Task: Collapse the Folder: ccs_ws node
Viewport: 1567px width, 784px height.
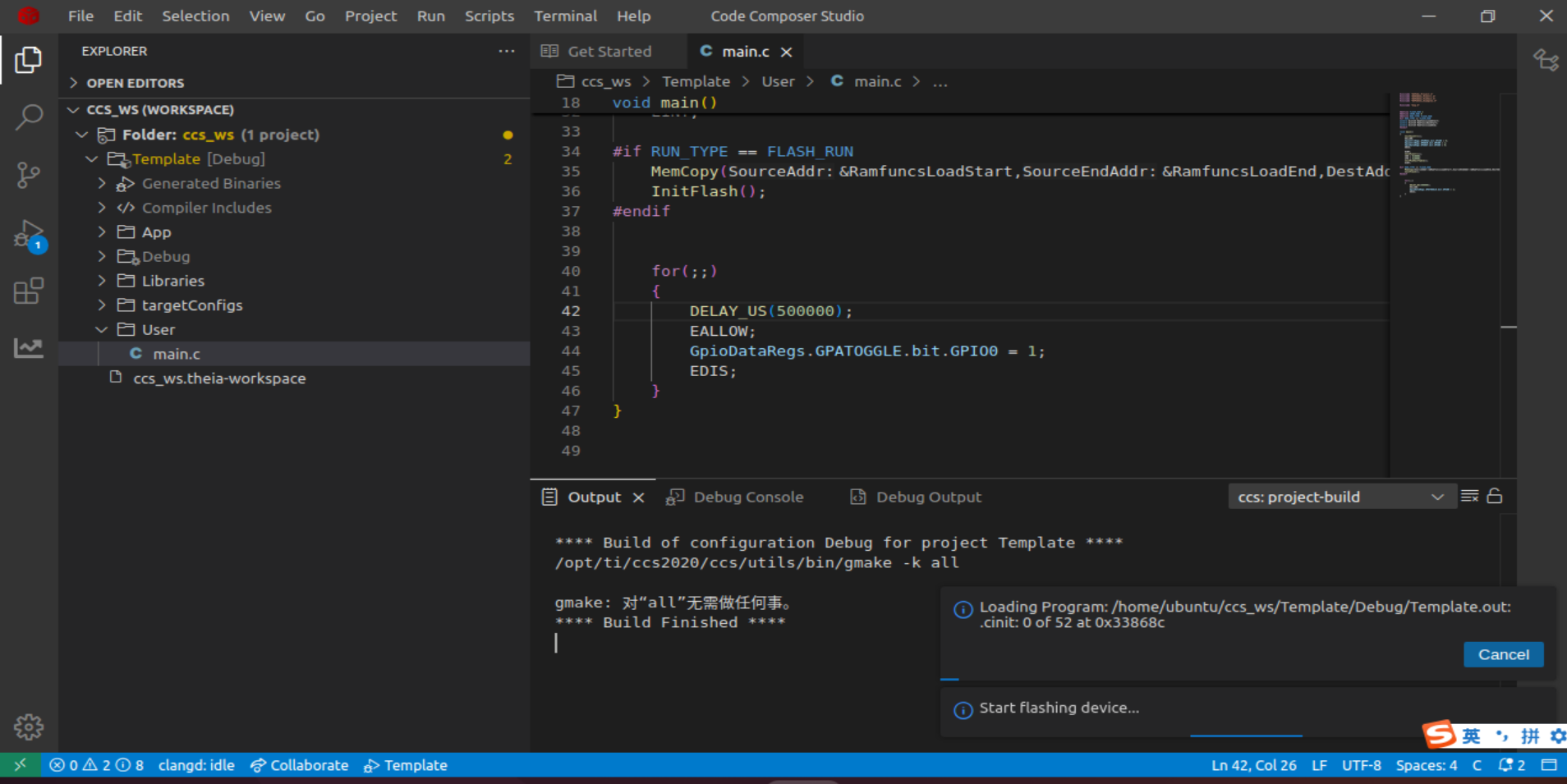Action: [x=81, y=135]
